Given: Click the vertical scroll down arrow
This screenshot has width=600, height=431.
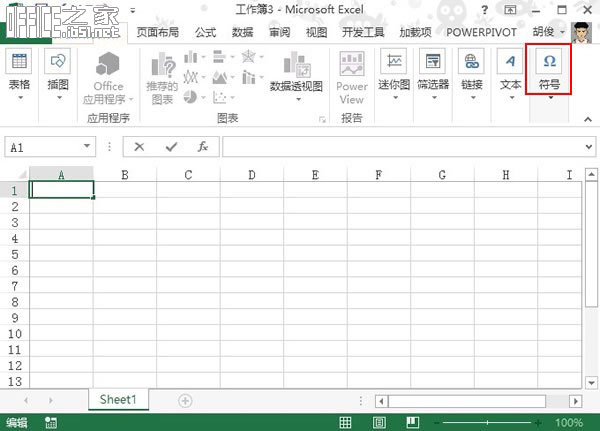Looking at the screenshot, I should [x=591, y=382].
